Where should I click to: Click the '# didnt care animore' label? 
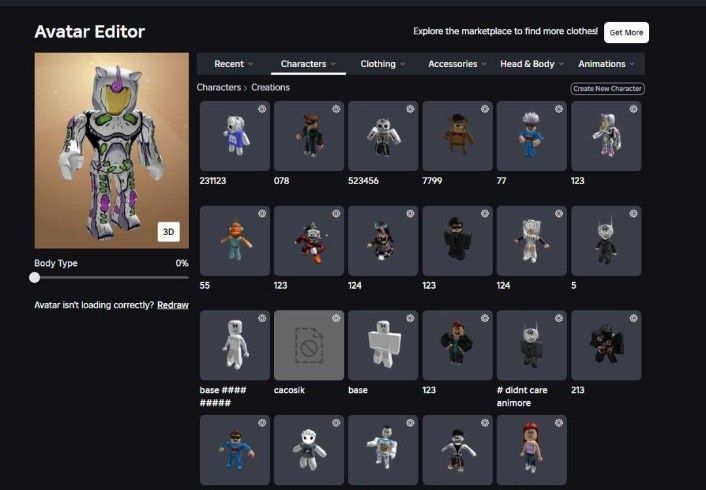pyautogui.click(x=522, y=396)
